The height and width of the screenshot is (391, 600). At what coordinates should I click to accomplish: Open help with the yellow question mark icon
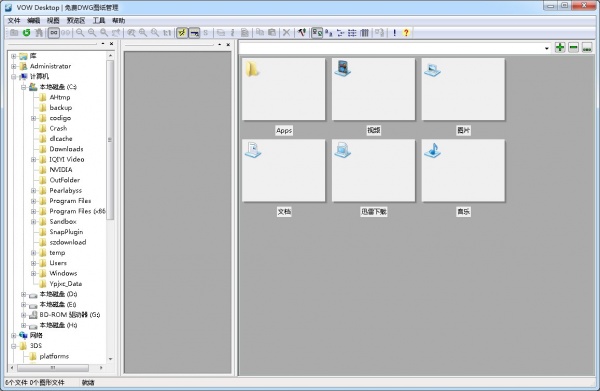(x=406, y=33)
